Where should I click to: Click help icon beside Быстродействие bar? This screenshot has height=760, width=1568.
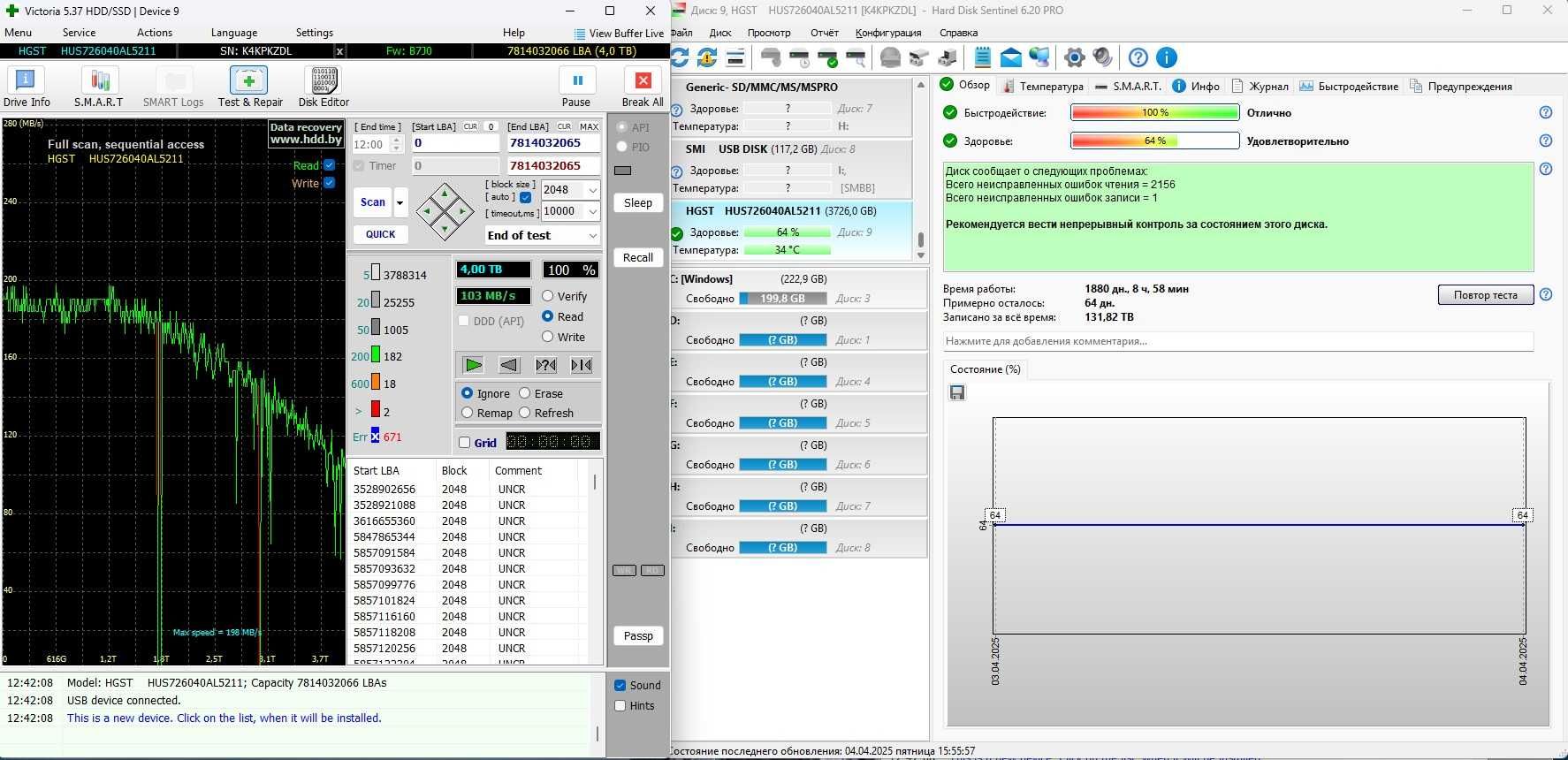[1546, 113]
